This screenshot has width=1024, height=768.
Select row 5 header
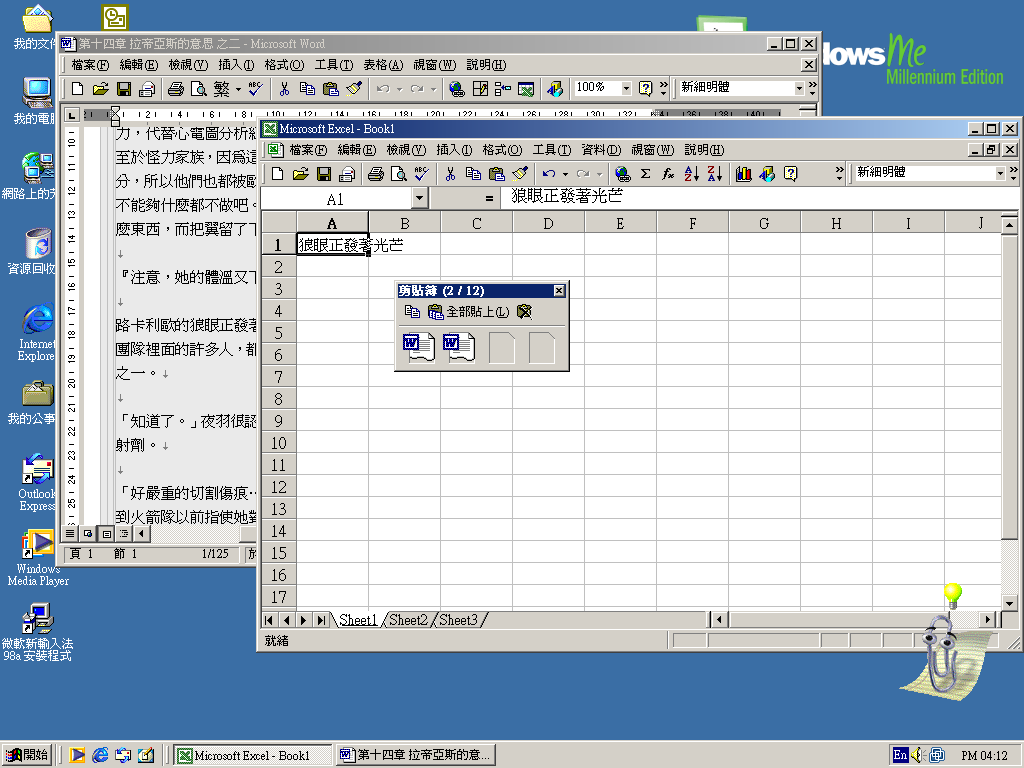[279, 333]
